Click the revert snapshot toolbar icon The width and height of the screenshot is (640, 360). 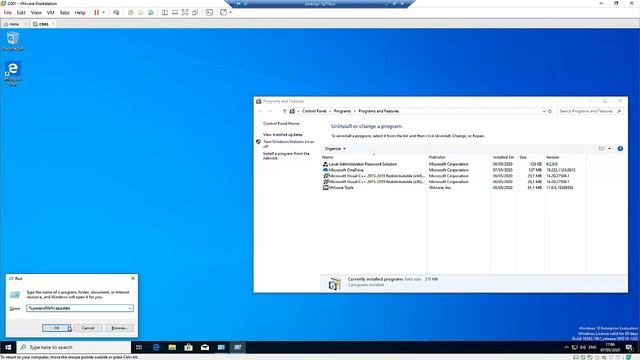[x=141, y=13]
